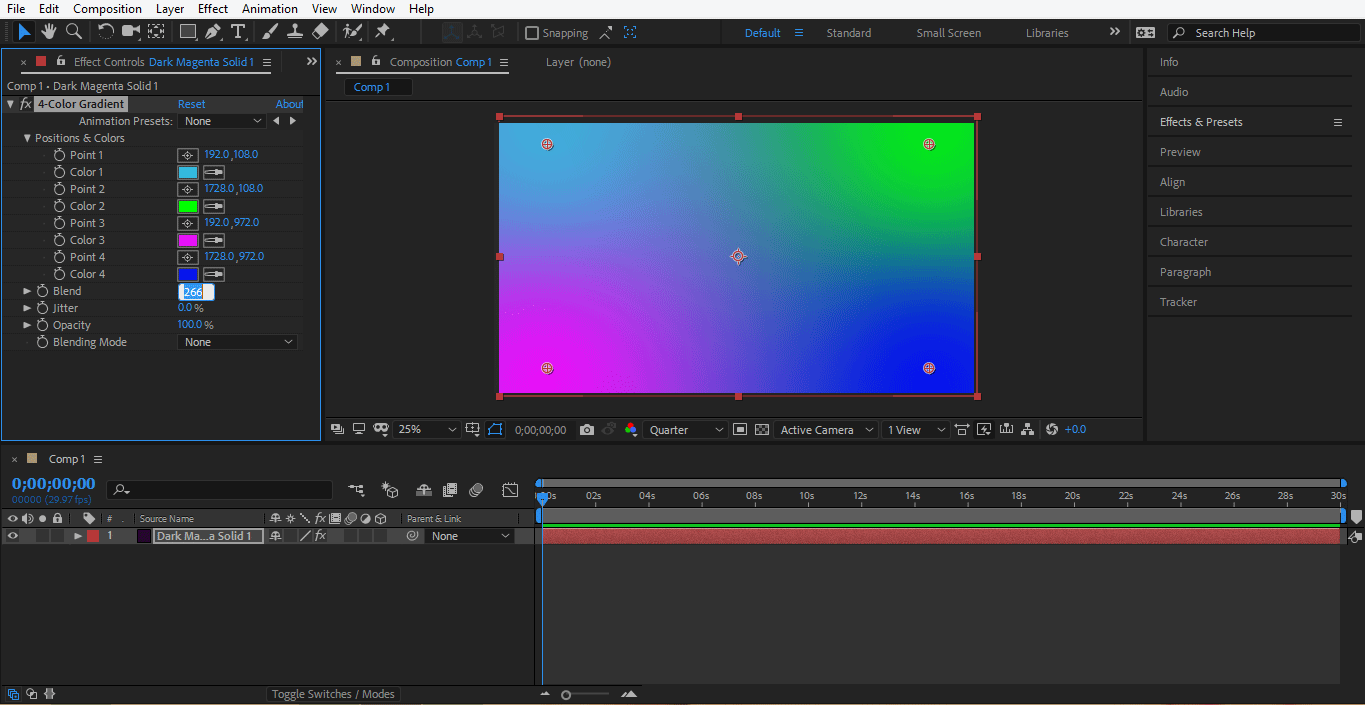Open the Graph Editor in timeline
This screenshot has height=705, width=1365.
(x=510, y=490)
